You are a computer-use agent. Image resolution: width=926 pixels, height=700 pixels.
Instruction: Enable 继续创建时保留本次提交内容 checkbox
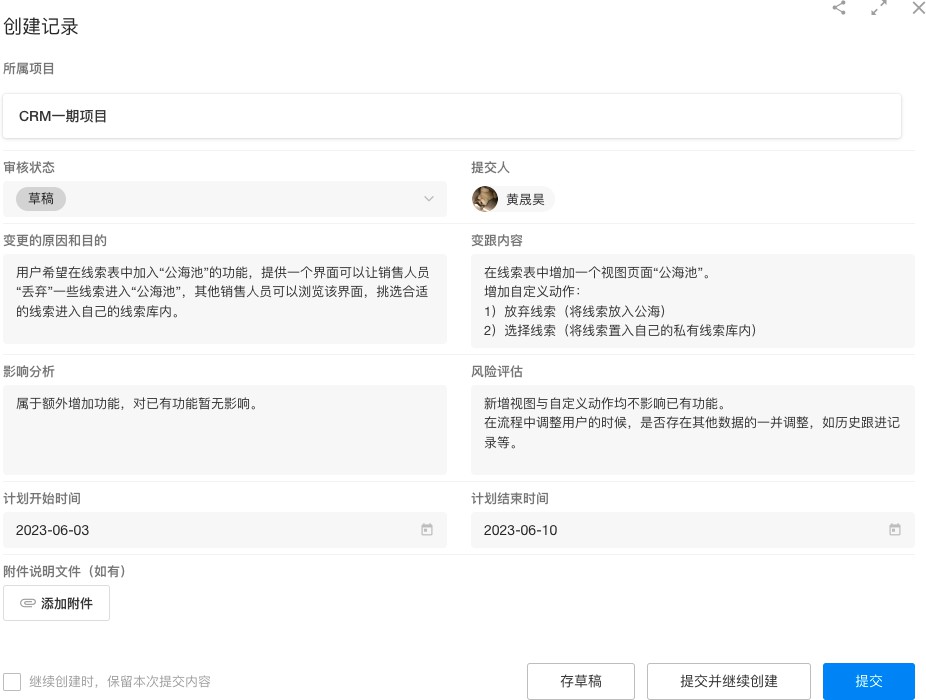(12, 681)
